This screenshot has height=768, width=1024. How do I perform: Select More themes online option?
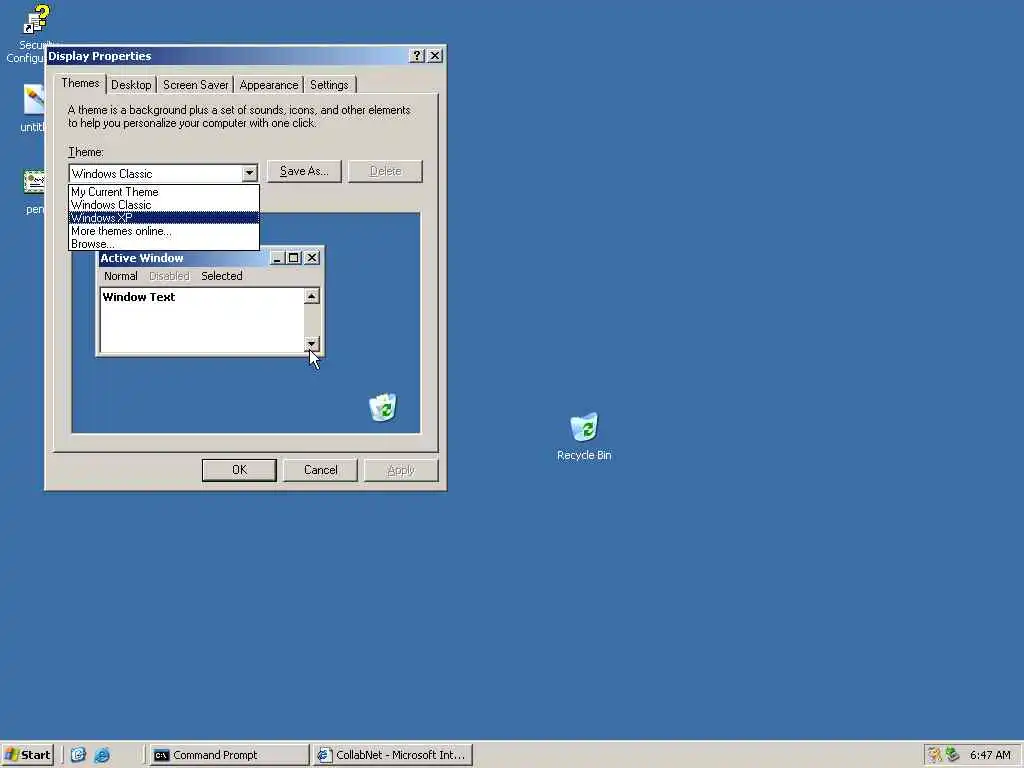point(164,231)
